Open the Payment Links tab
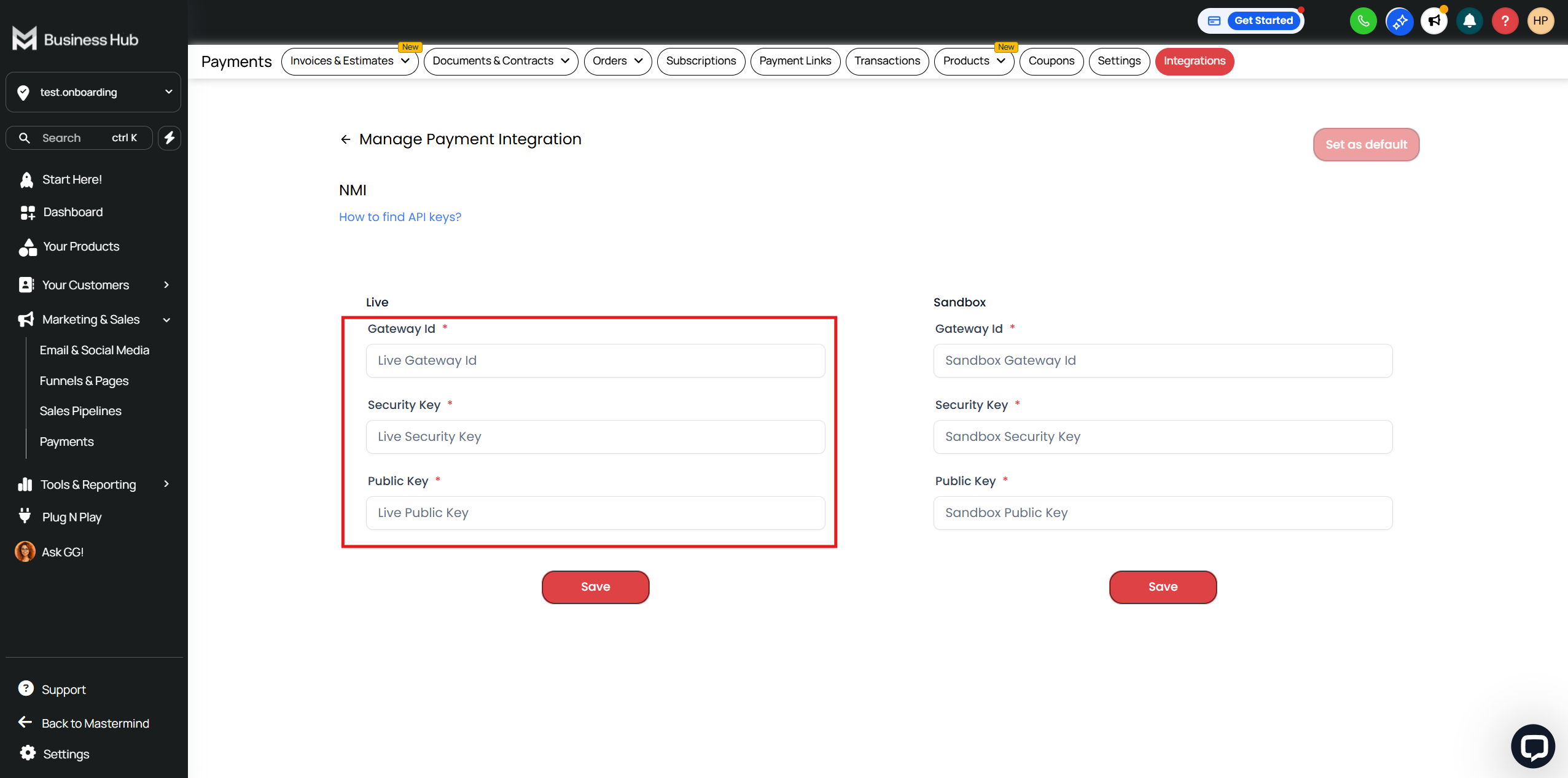The width and height of the screenshot is (1568, 778). pyautogui.click(x=795, y=61)
